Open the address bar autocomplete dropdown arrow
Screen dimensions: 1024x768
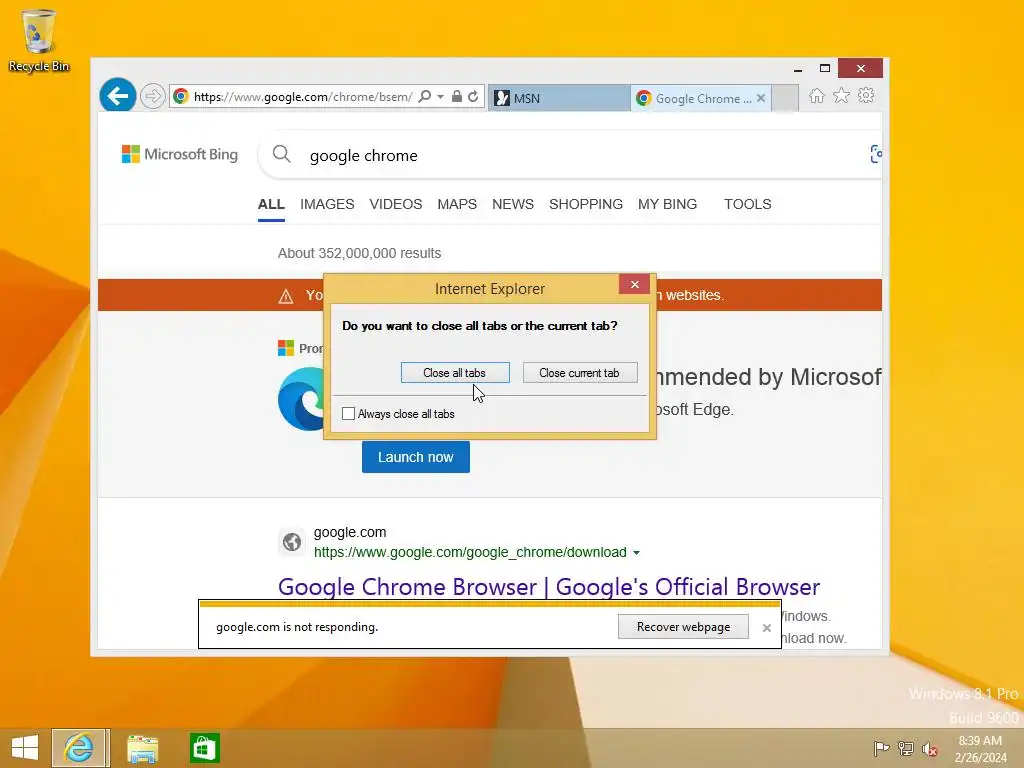(441, 97)
